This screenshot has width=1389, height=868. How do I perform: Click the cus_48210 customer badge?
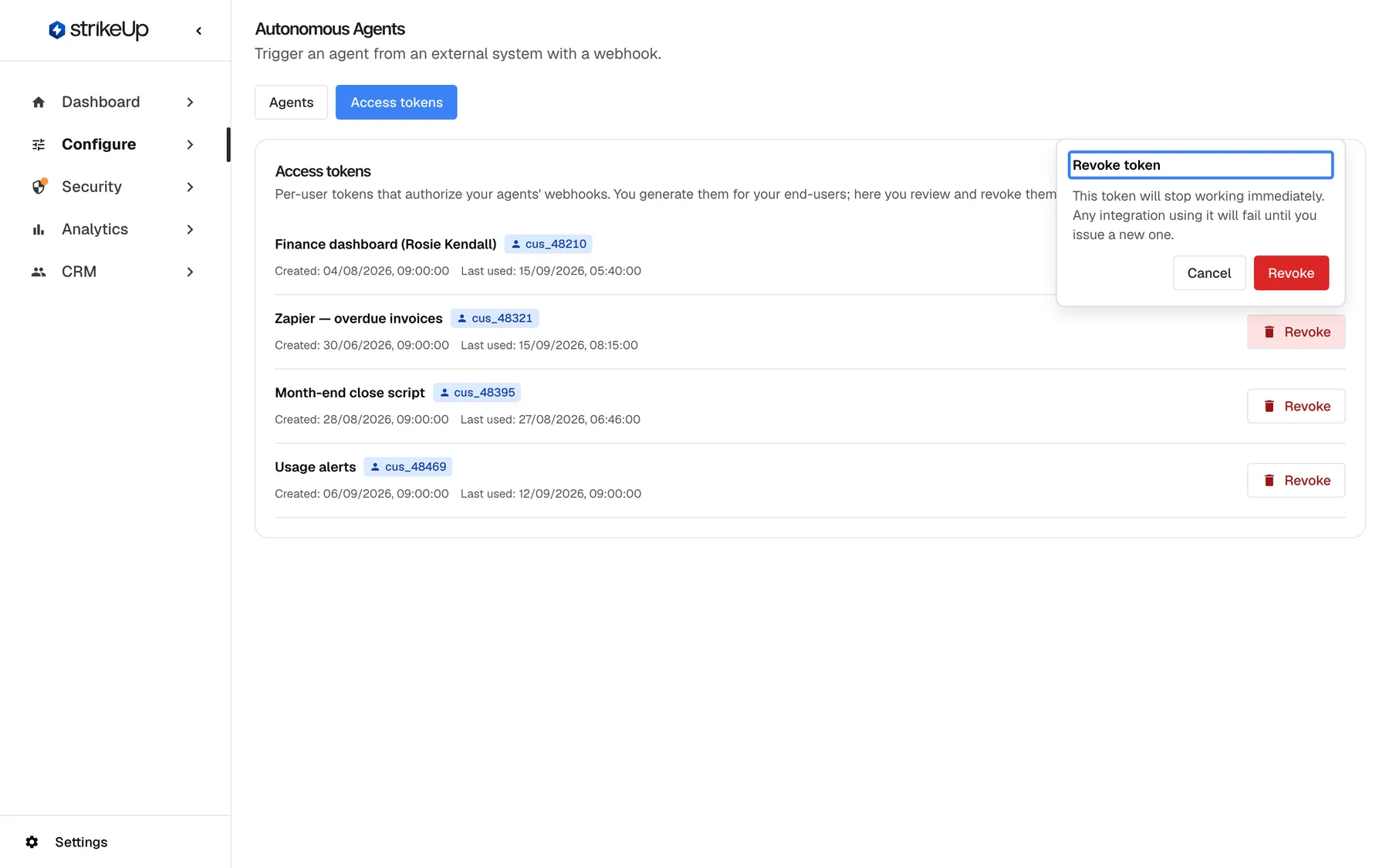point(548,244)
